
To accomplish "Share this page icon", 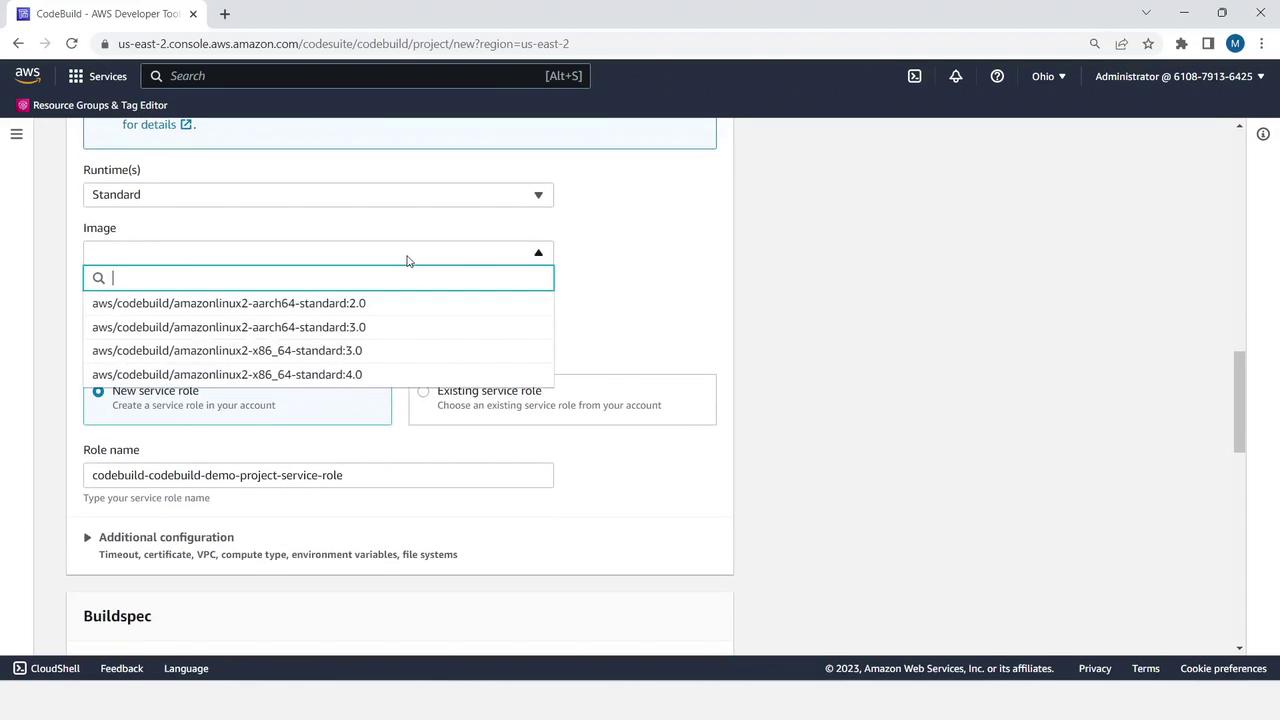I will 1121,44.
